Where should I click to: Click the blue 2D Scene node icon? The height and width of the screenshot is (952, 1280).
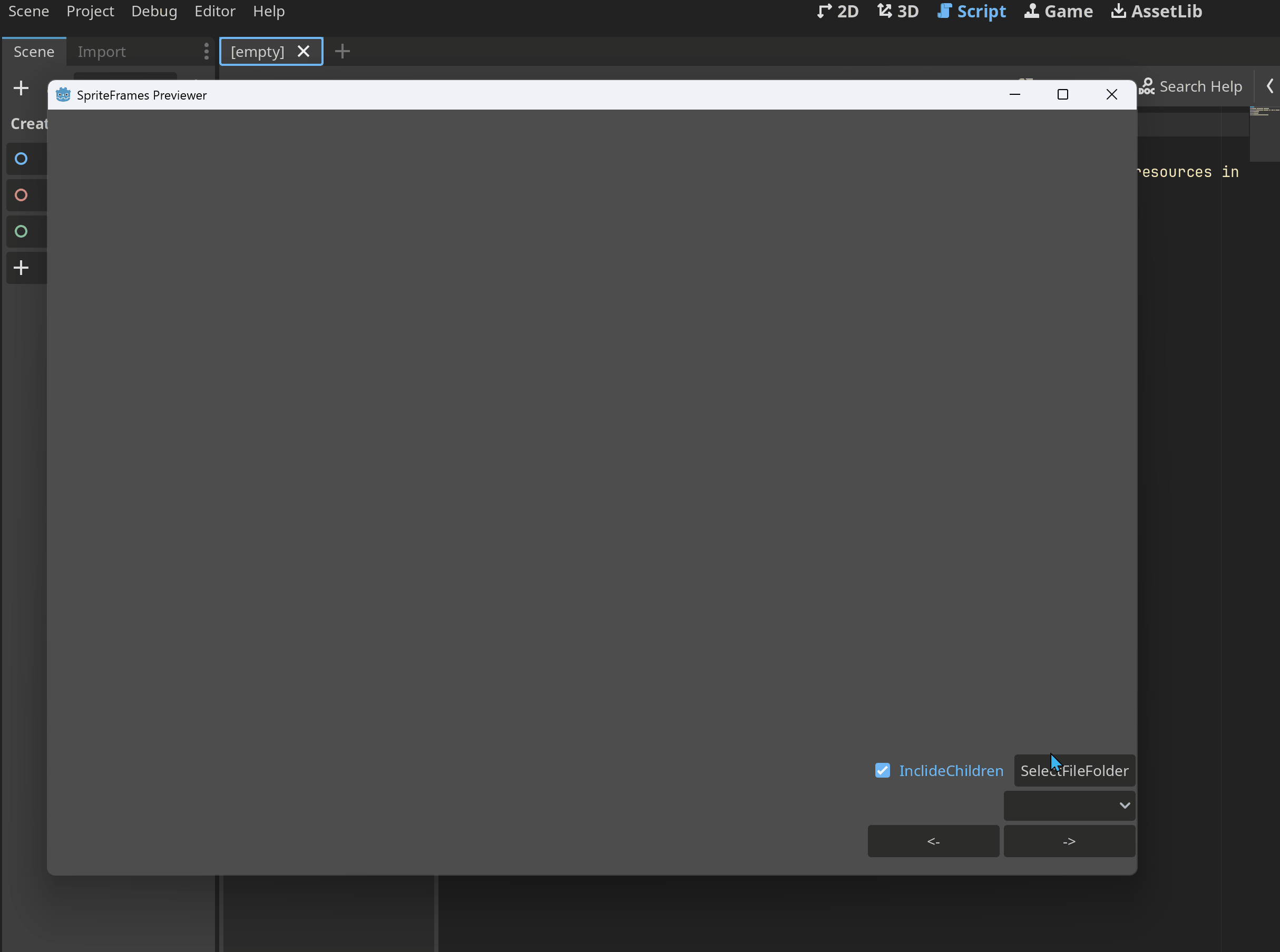[x=21, y=159]
